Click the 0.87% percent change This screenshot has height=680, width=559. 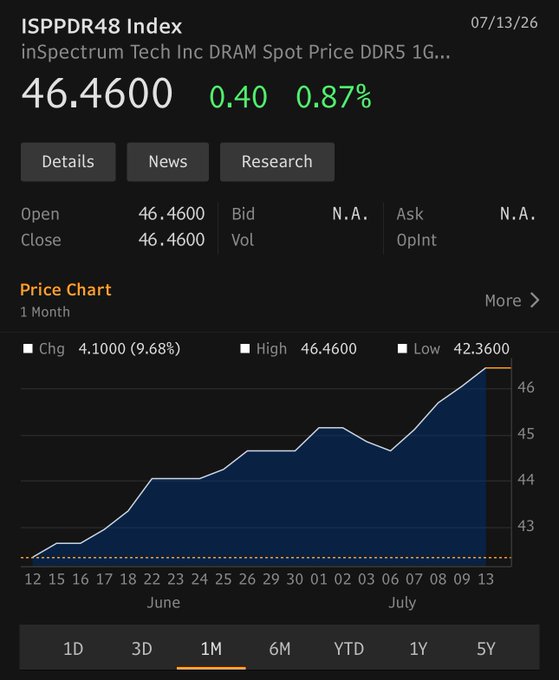[333, 96]
